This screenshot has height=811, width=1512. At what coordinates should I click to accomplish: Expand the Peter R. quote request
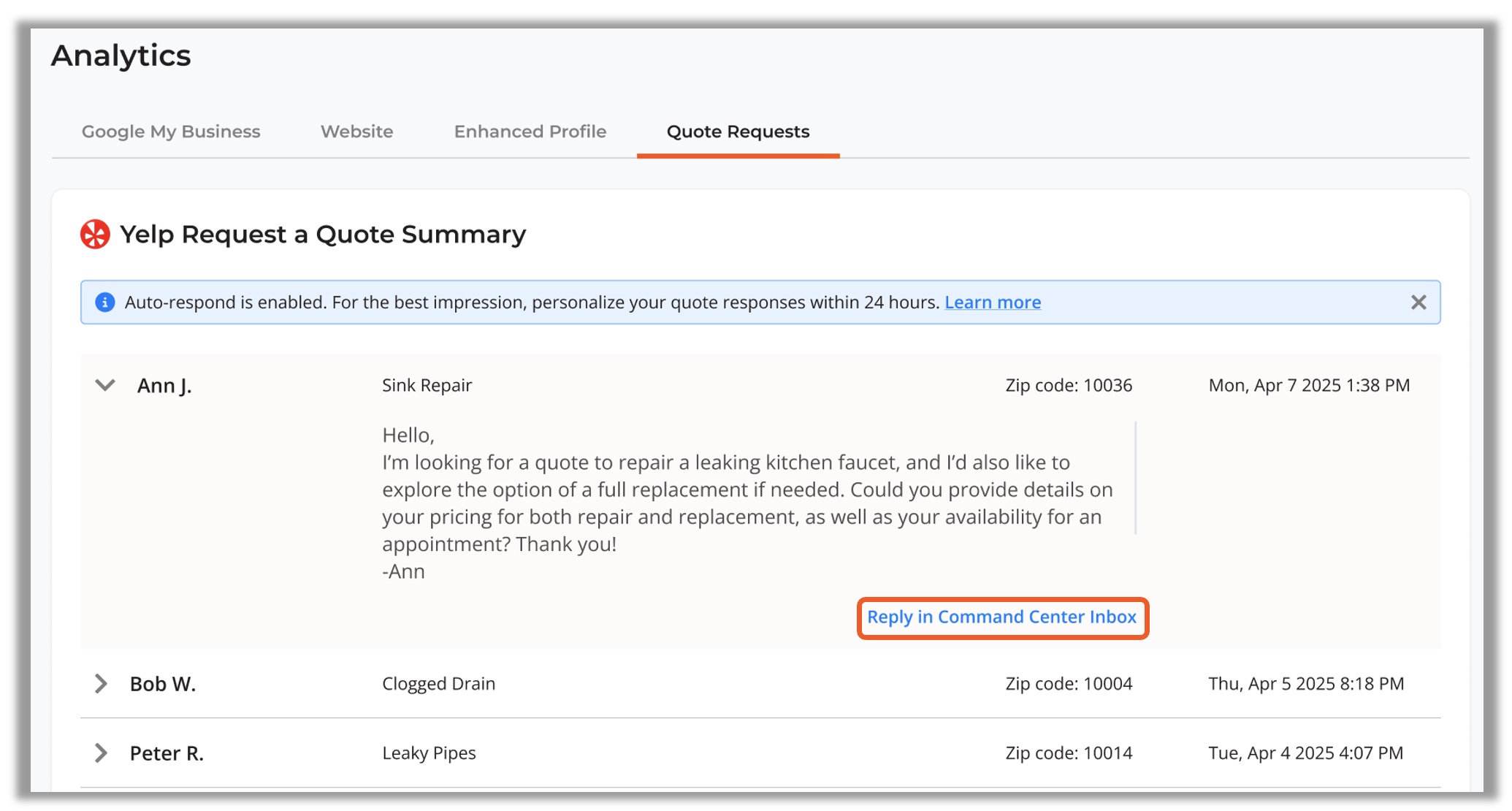[101, 753]
